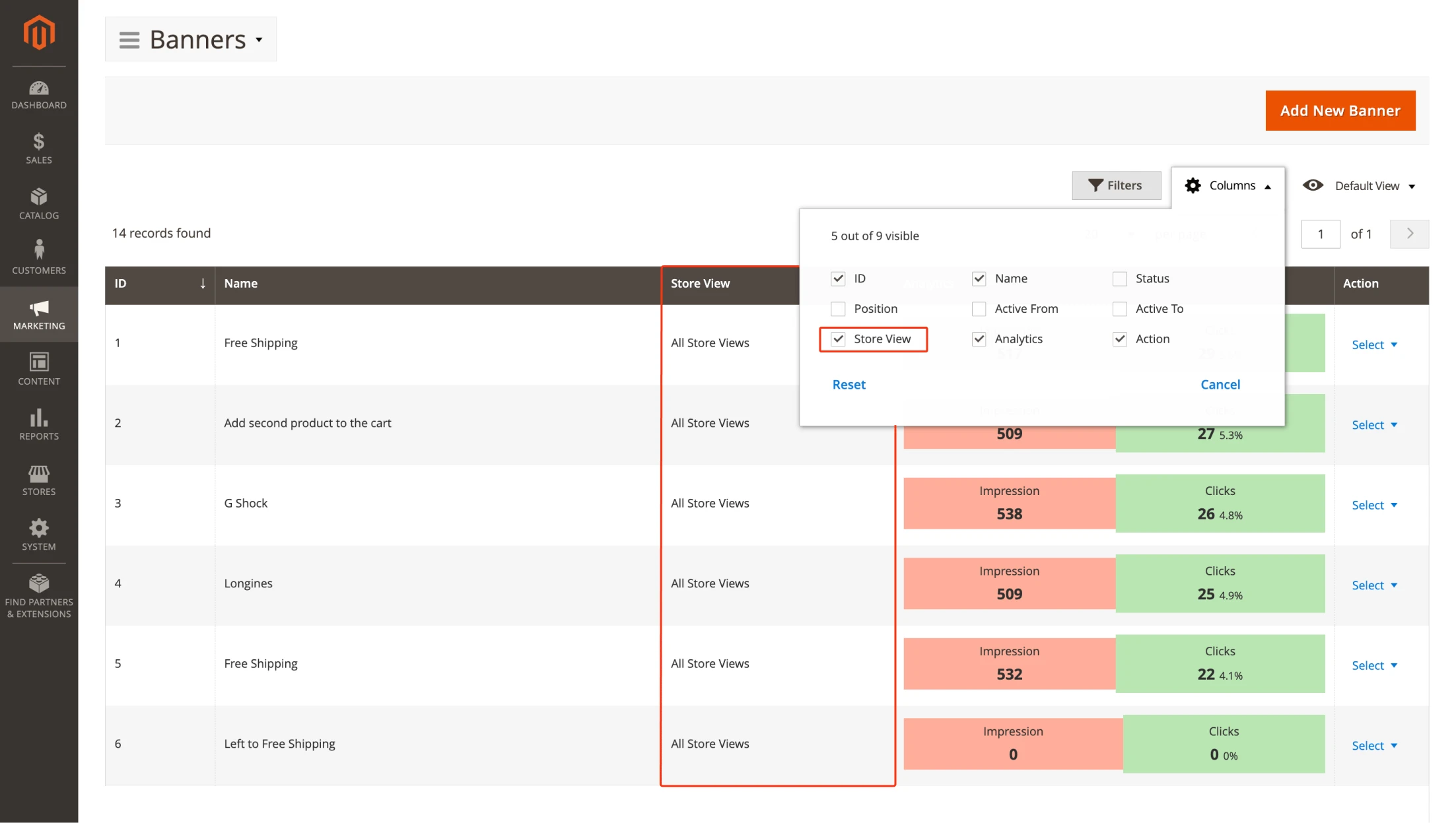The width and height of the screenshot is (1456, 823).
Task: Go to Find Partners & Extensions
Action: click(x=38, y=594)
